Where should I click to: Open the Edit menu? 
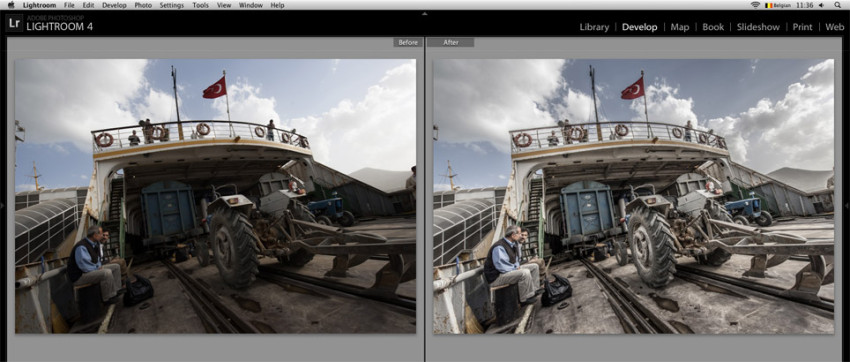pos(88,5)
